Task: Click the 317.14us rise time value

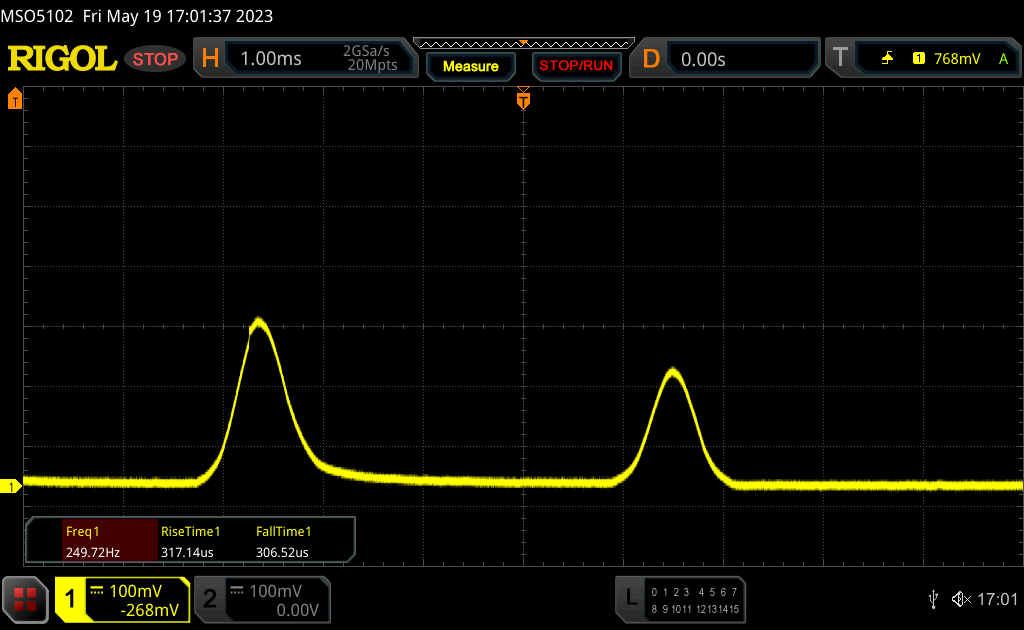Action: 187,552
